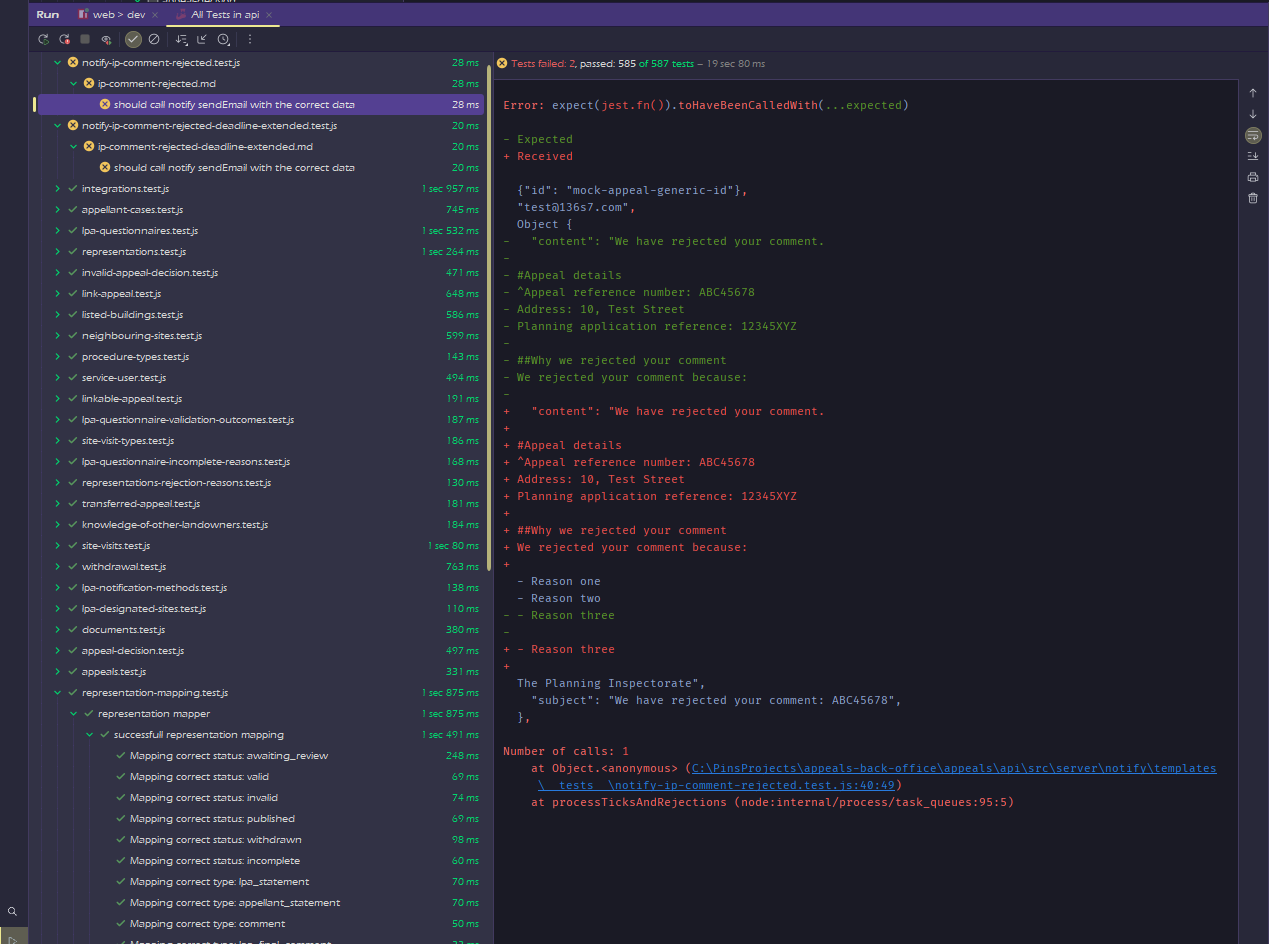1269x944 pixels.
Task: Collapse the representation mapper node
Action: tap(74, 714)
